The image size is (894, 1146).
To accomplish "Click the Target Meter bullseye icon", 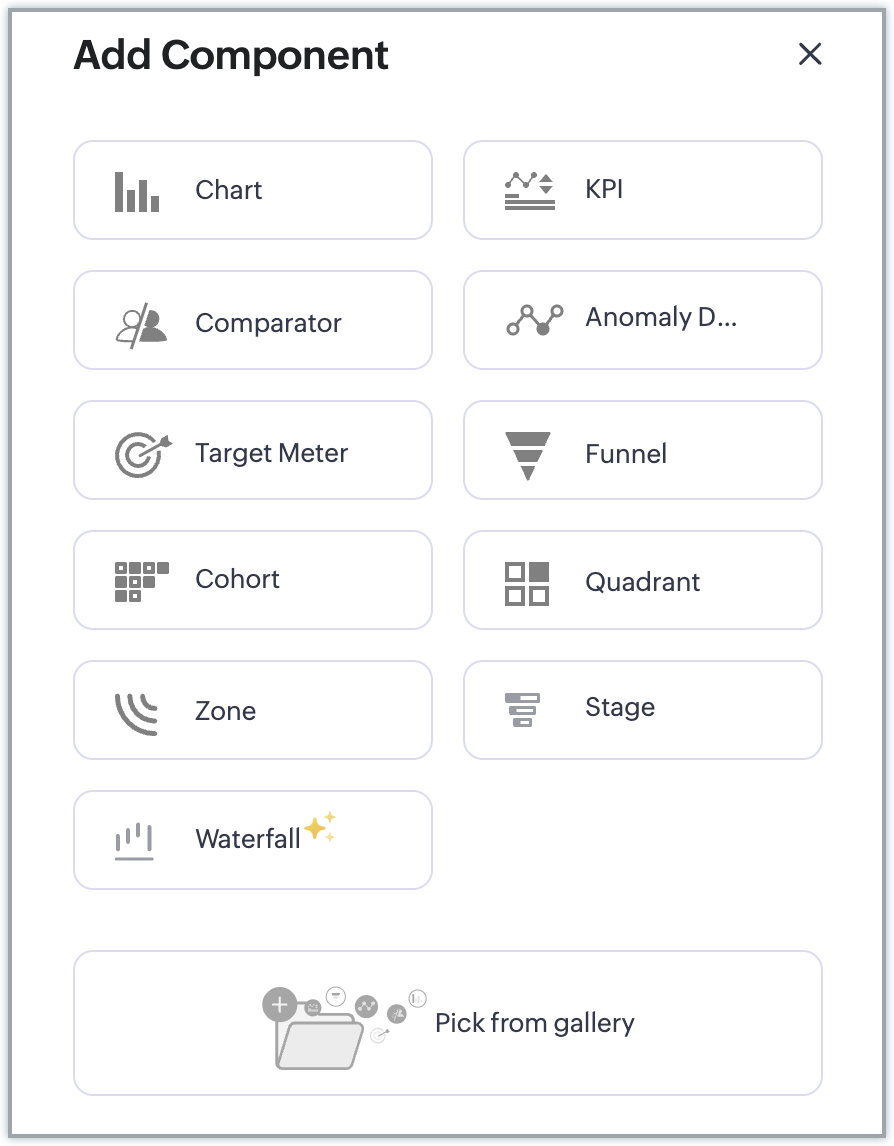I will coord(142,454).
